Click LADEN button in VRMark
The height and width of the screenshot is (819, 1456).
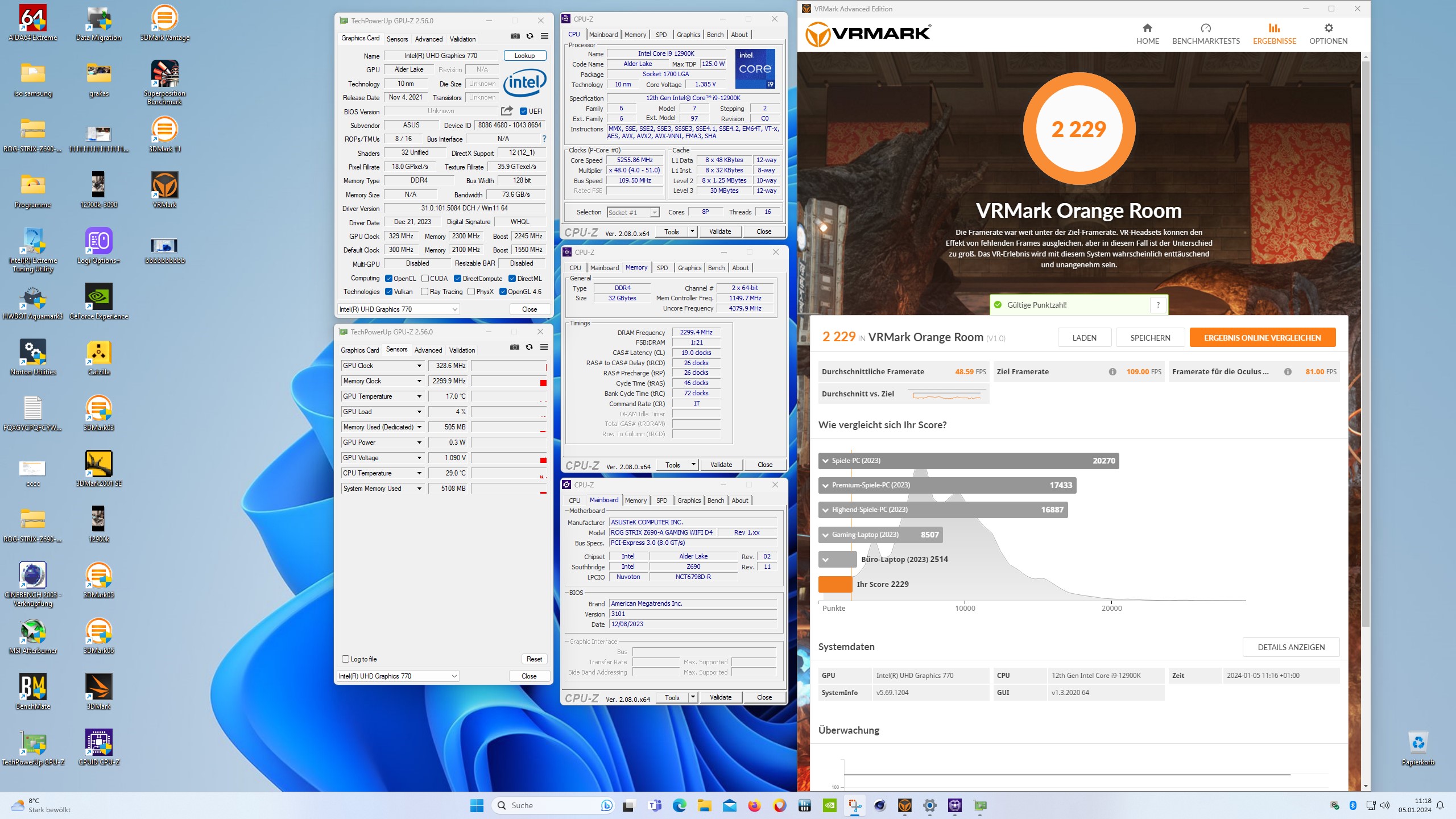pos(1084,338)
